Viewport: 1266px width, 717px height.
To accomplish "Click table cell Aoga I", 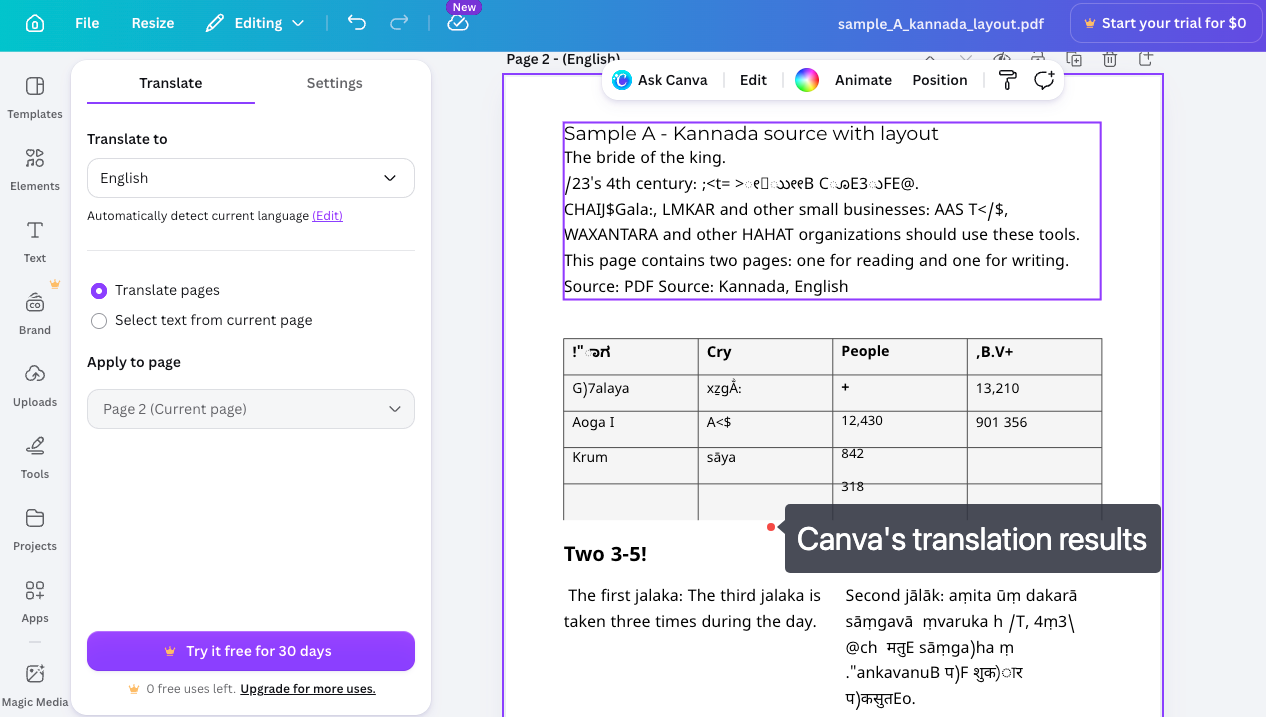I will 593,422.
